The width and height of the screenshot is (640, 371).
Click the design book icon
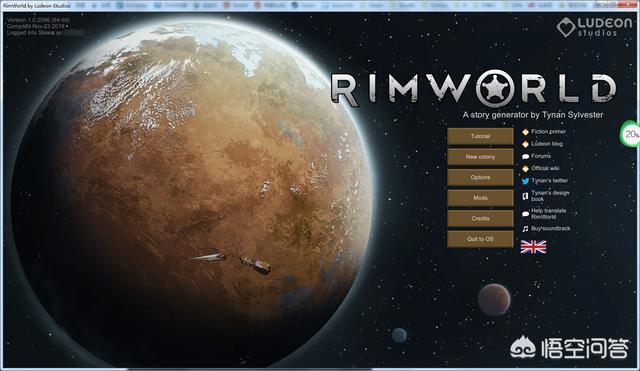pos(525,196)
